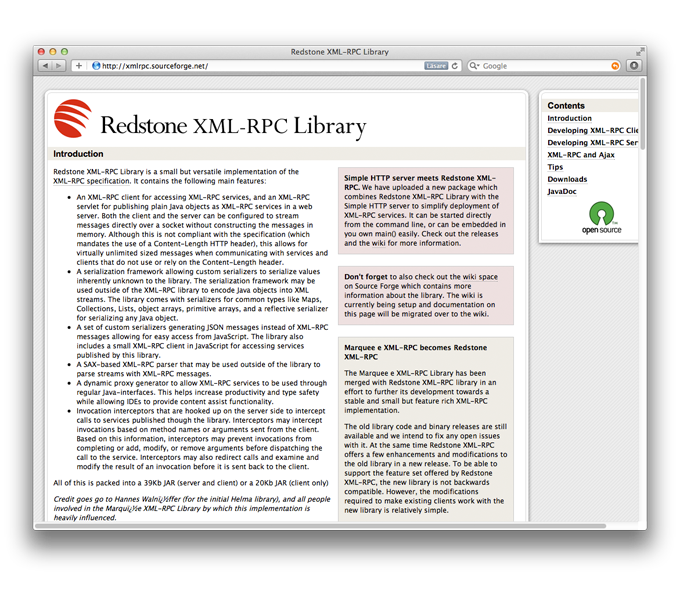Click the Contents sidebar heading
680x600 pixels.
566,105
